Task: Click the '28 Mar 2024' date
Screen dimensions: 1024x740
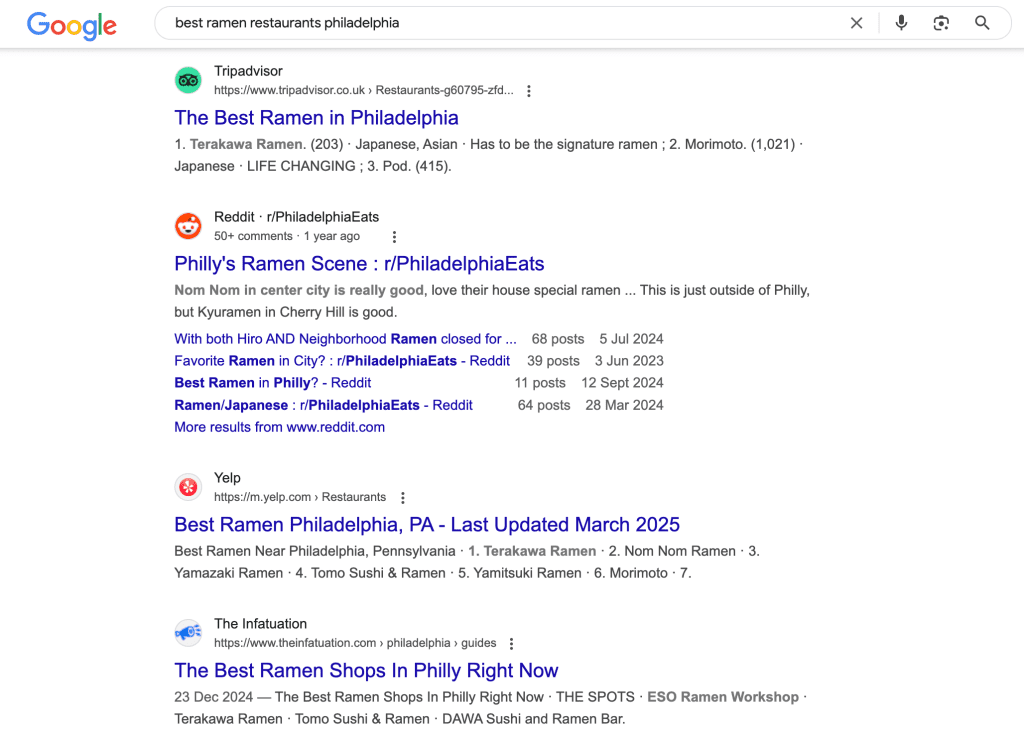Action: tap(624, 405)
